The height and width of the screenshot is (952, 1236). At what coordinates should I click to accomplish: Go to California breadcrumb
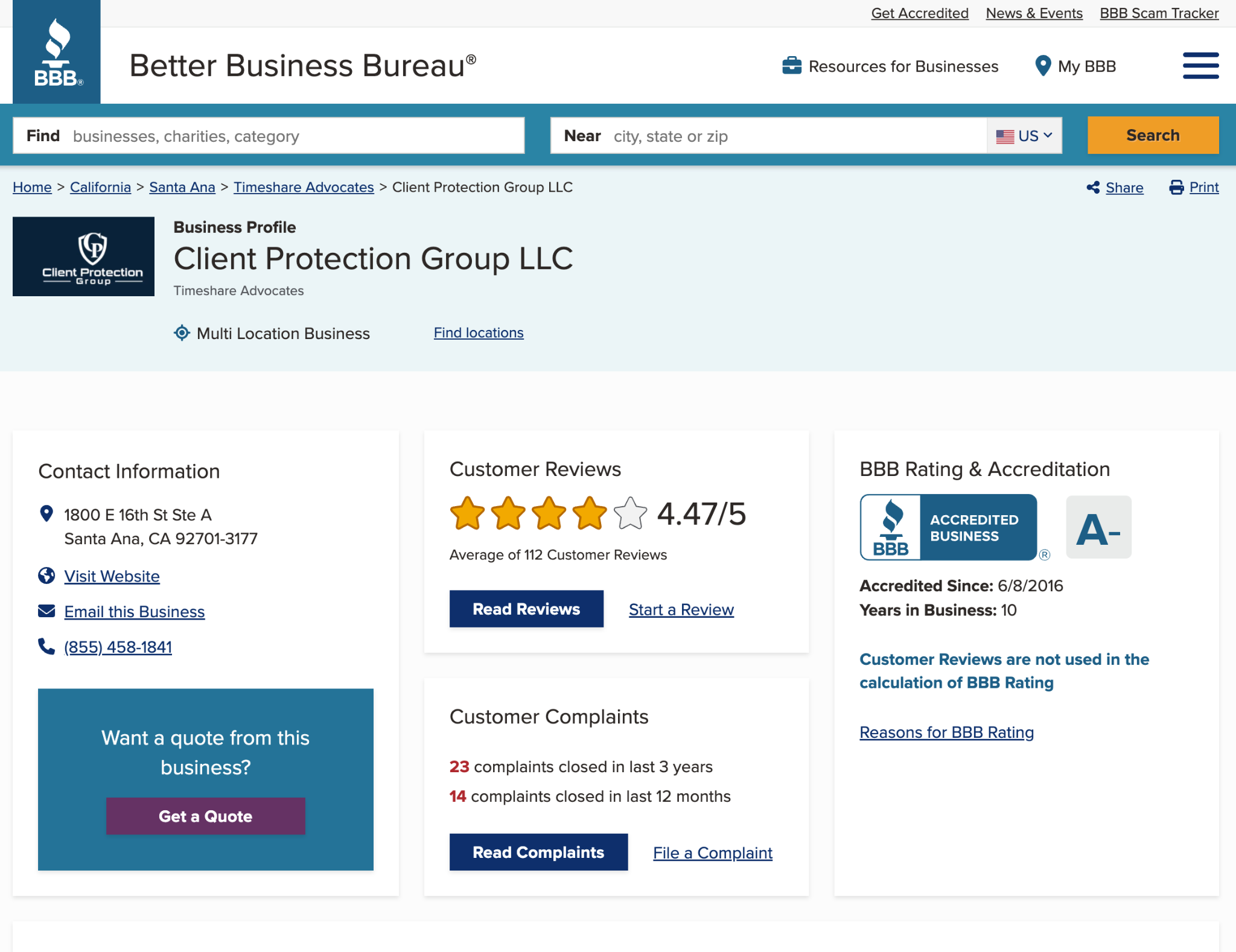coord(100,188)
